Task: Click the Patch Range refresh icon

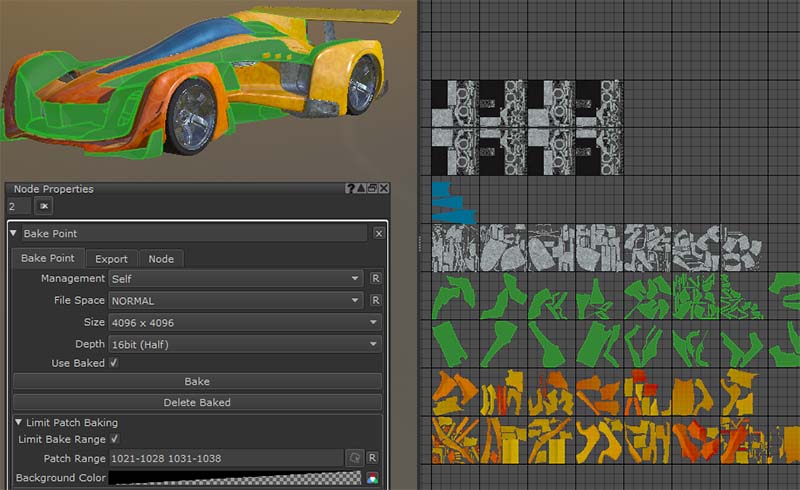Action: [x=354, y=458]
